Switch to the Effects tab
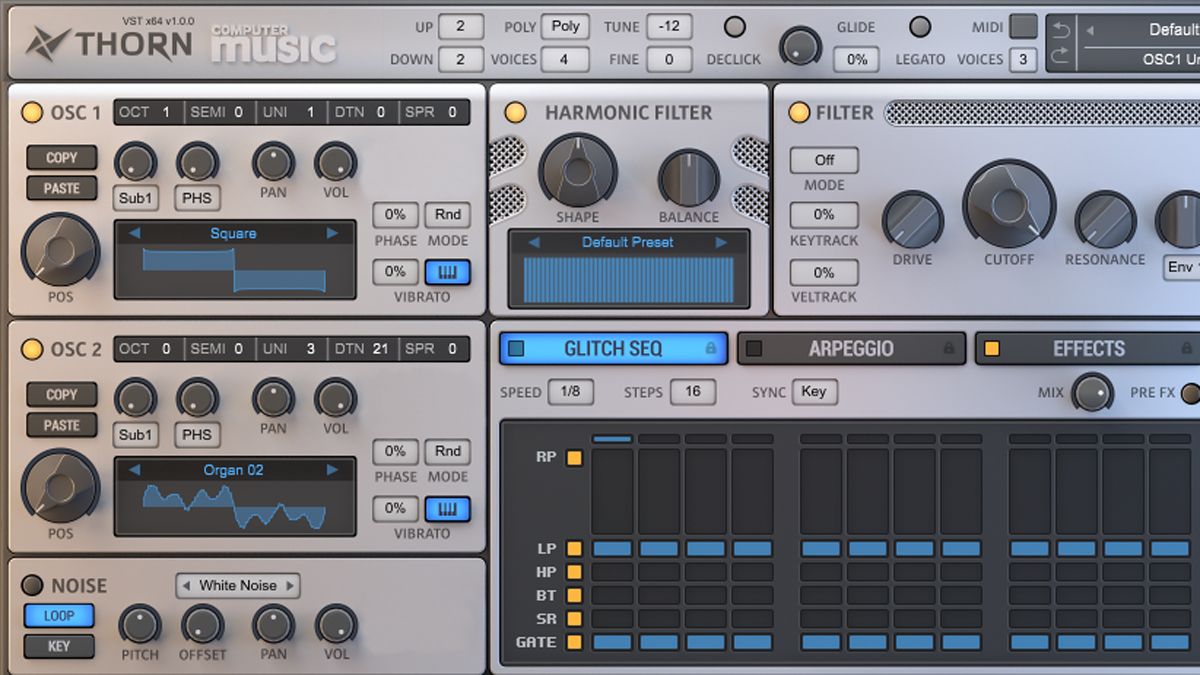The height and width of the screenshot is (675, 1200). pos(1088,349)
